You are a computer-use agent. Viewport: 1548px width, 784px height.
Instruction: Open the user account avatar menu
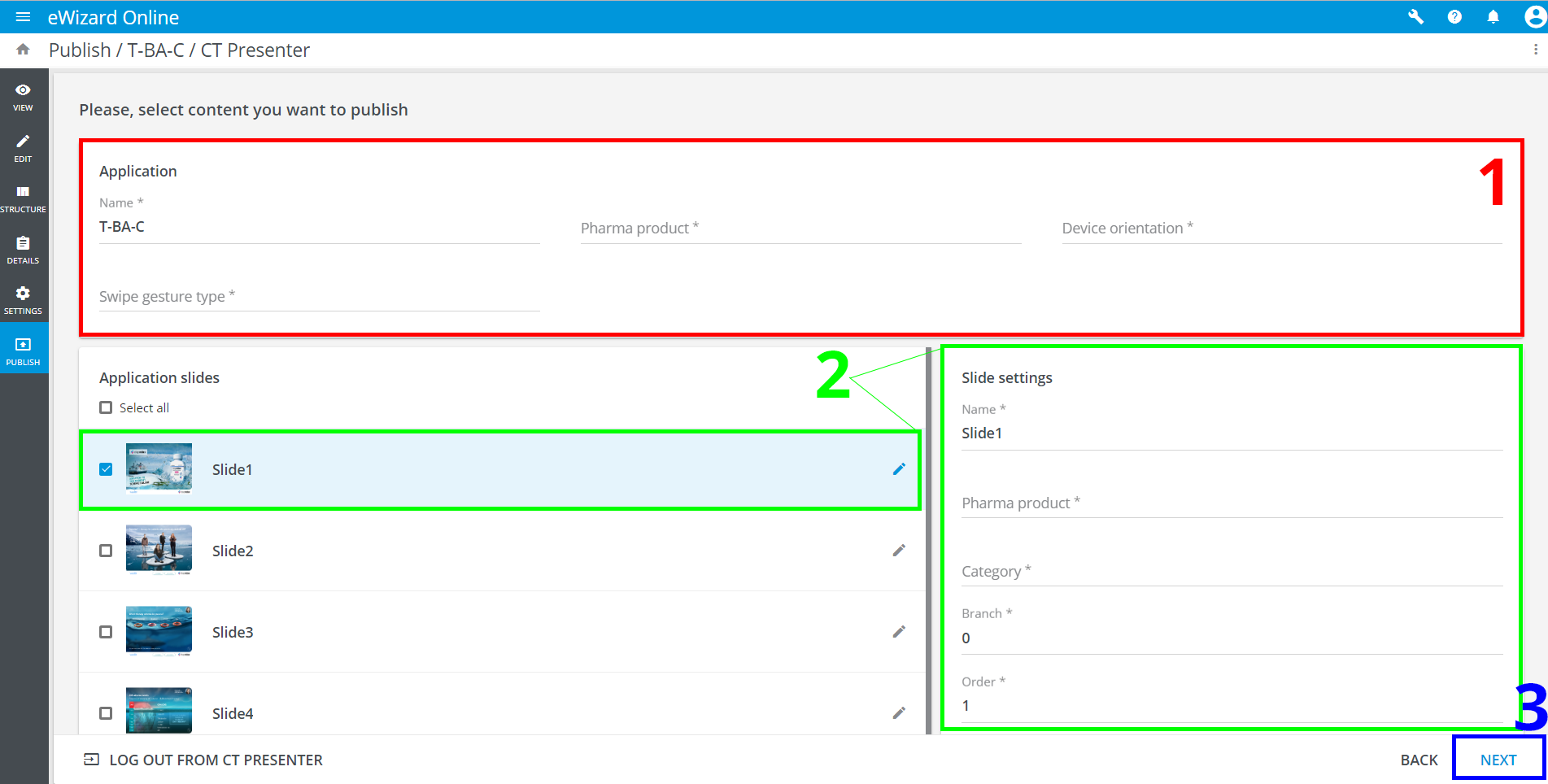(1534, 17)
